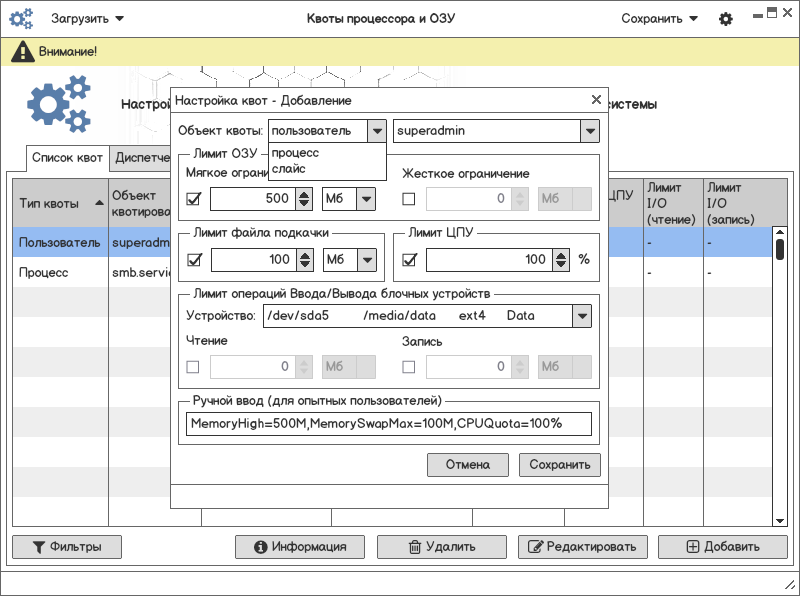The image size is (800, 596).
Task: Click the Редактировать edit button
Action: (x=581, y=547)
